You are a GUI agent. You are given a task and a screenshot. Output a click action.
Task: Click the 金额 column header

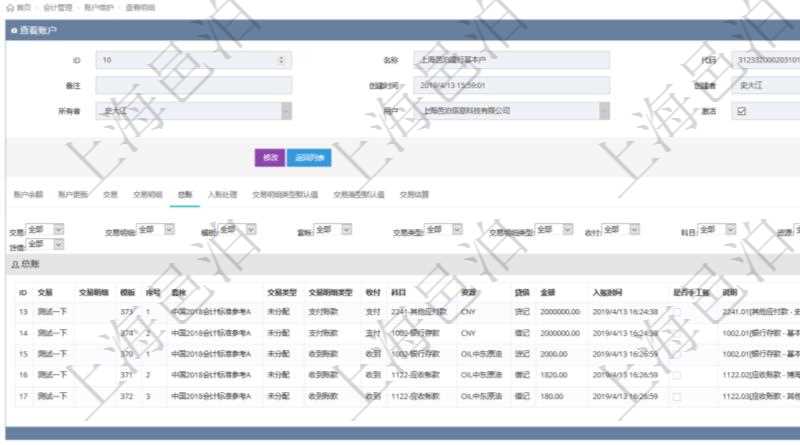coord(547,292)
